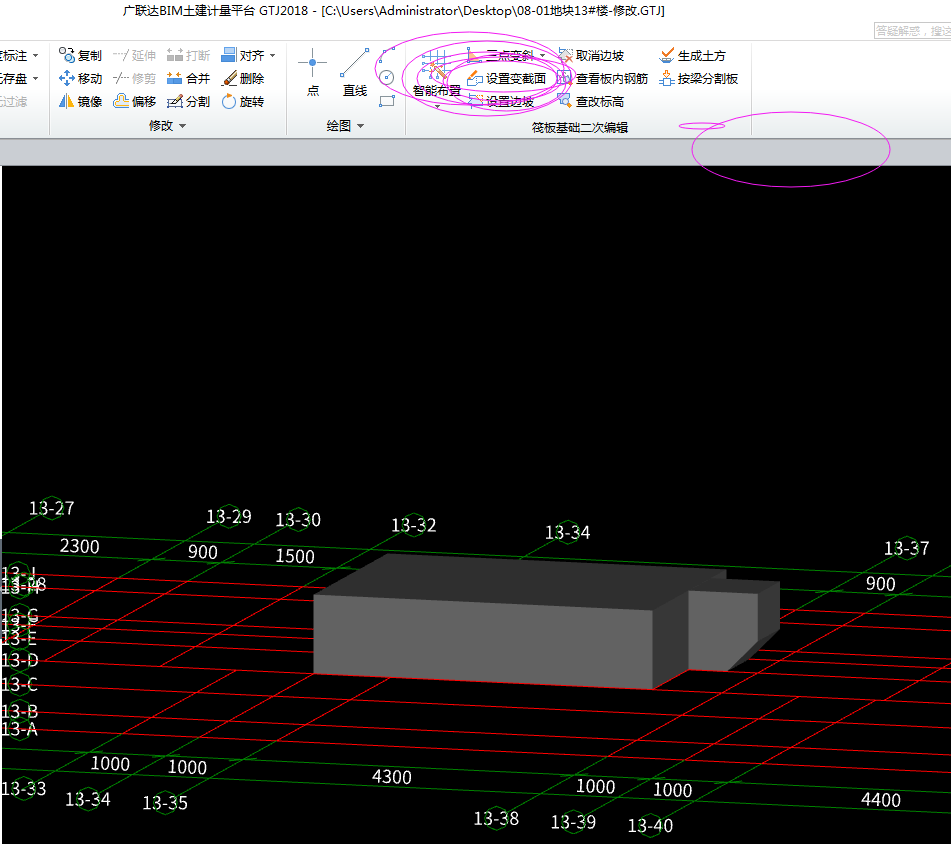The height and width of the screenshot is (844, 951).
Task: Click the dimension value 2300
Action: click(79, 546)
